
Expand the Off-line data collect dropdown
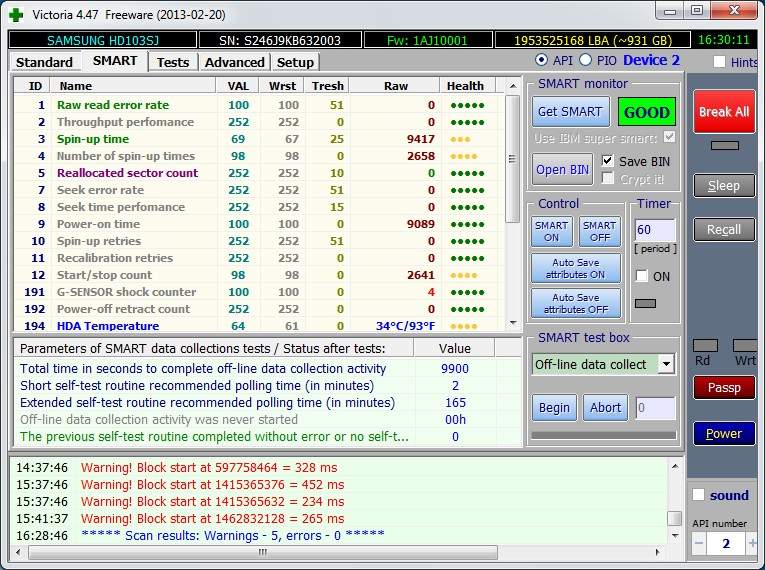(x=666, y=364)
